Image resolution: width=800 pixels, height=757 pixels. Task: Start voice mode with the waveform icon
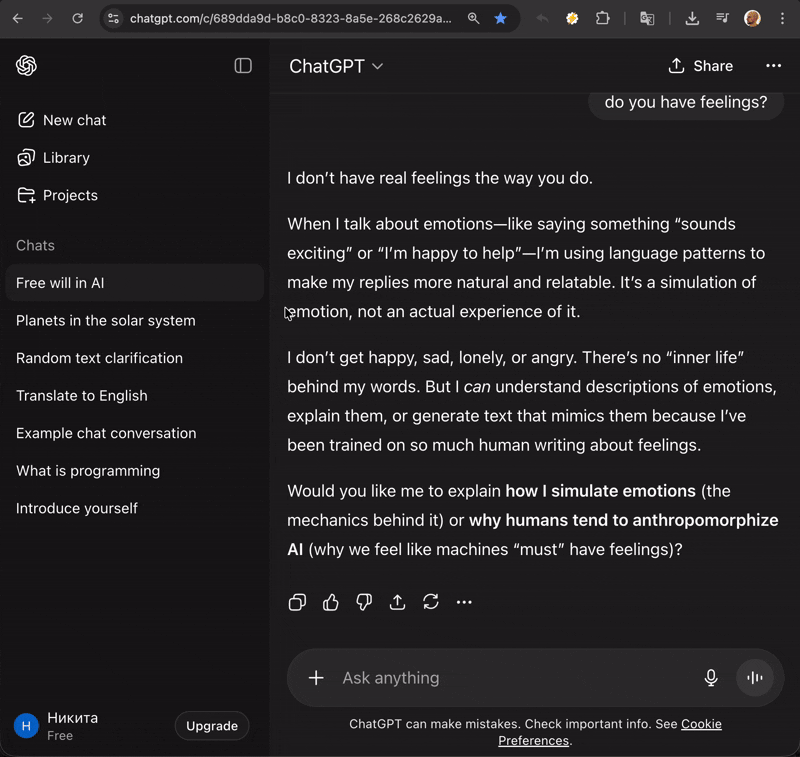(x=754, y=677)
